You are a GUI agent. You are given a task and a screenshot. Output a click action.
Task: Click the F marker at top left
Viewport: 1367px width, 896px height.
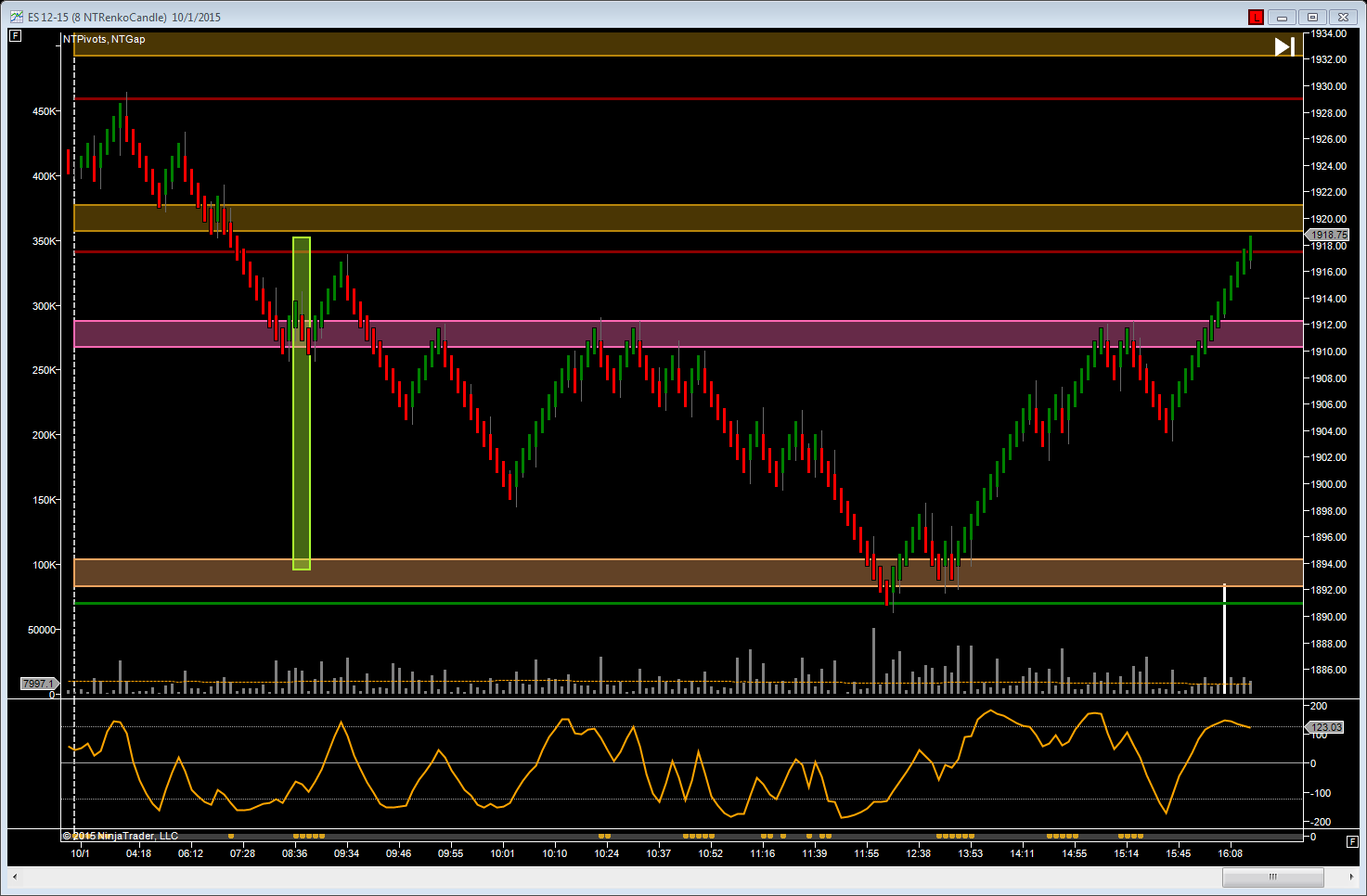click(x=16, y=36)
